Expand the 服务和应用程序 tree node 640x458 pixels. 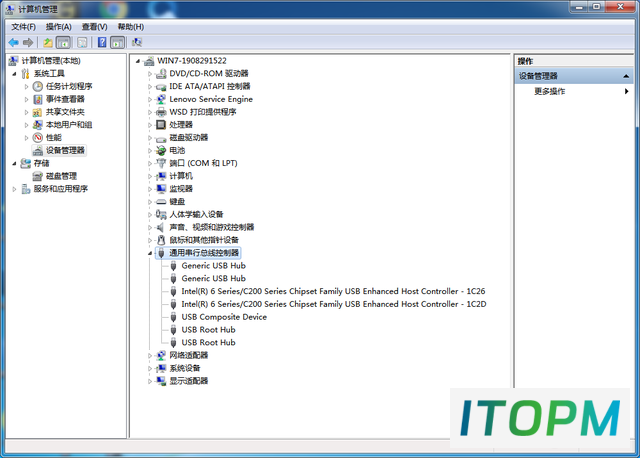(14, 189)
